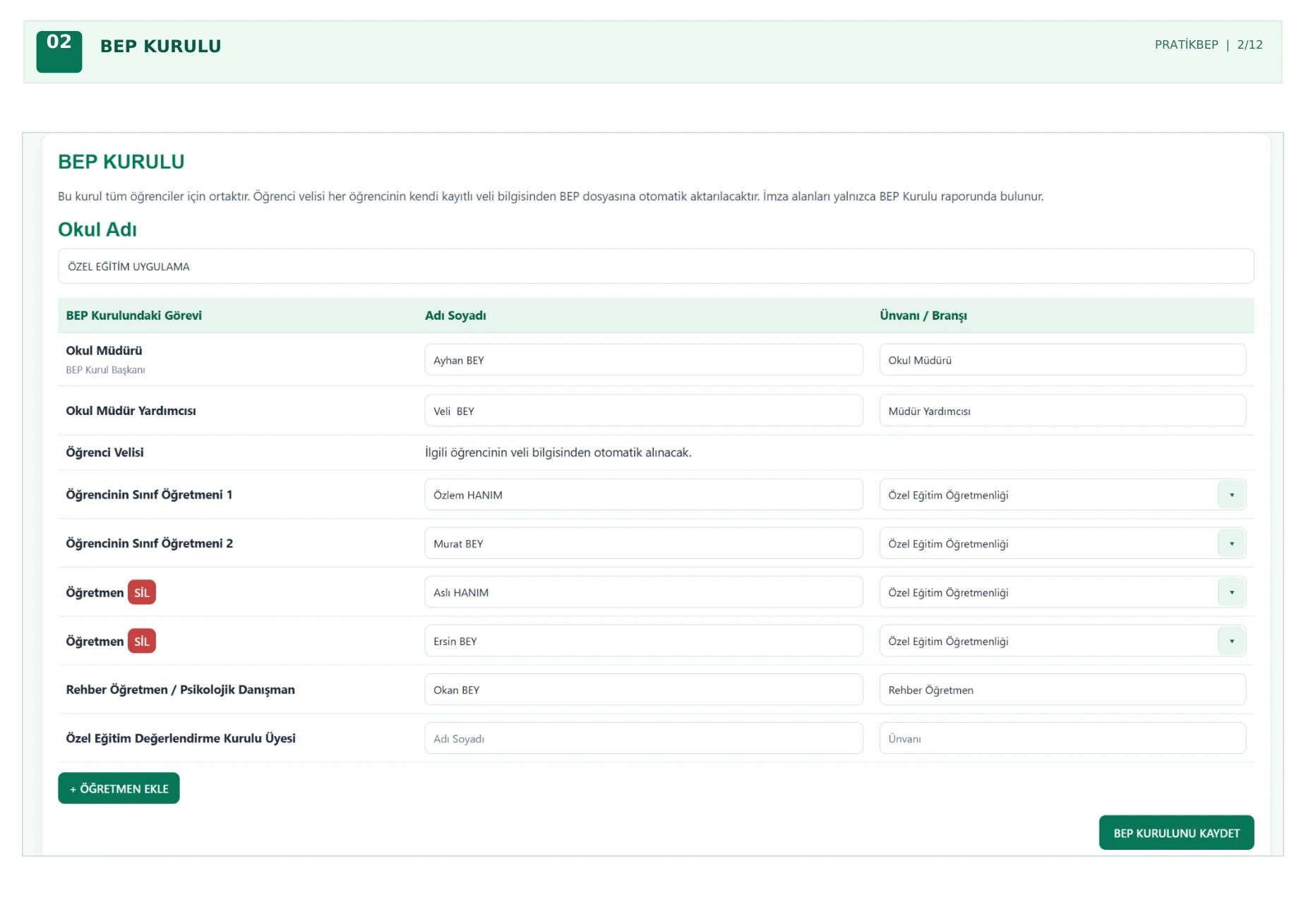The height and width of the screenshot is (924, 1306).
Task: Click the green 'BEP KURULU' section heading
Action: pyautogui.click(x=121, y=162)
